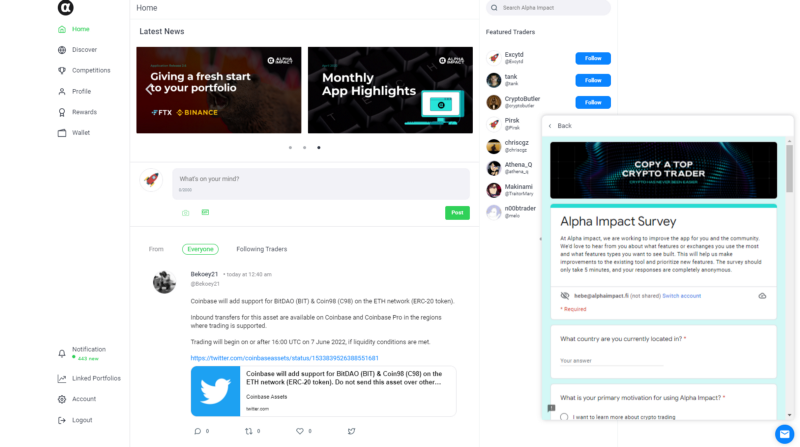
Task: Select 'I want to learn more' radio option
Action: point(564,417)
